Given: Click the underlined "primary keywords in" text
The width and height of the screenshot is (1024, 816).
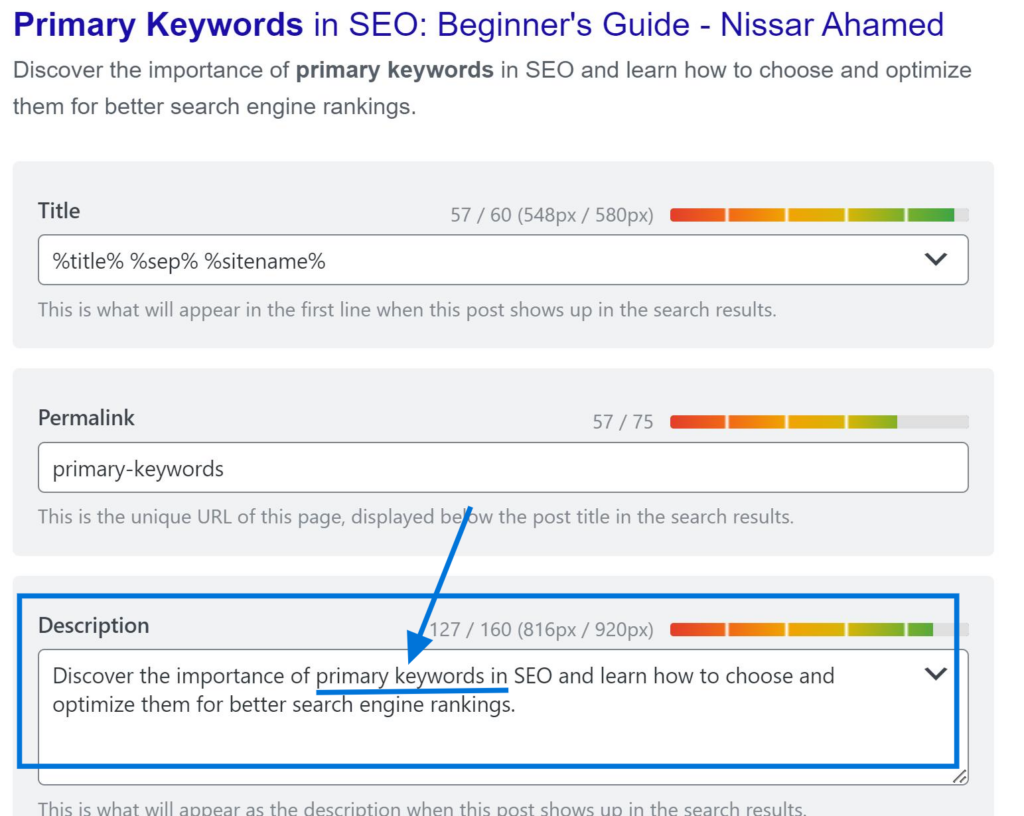Looking at the screenshot, I should 410,675.
